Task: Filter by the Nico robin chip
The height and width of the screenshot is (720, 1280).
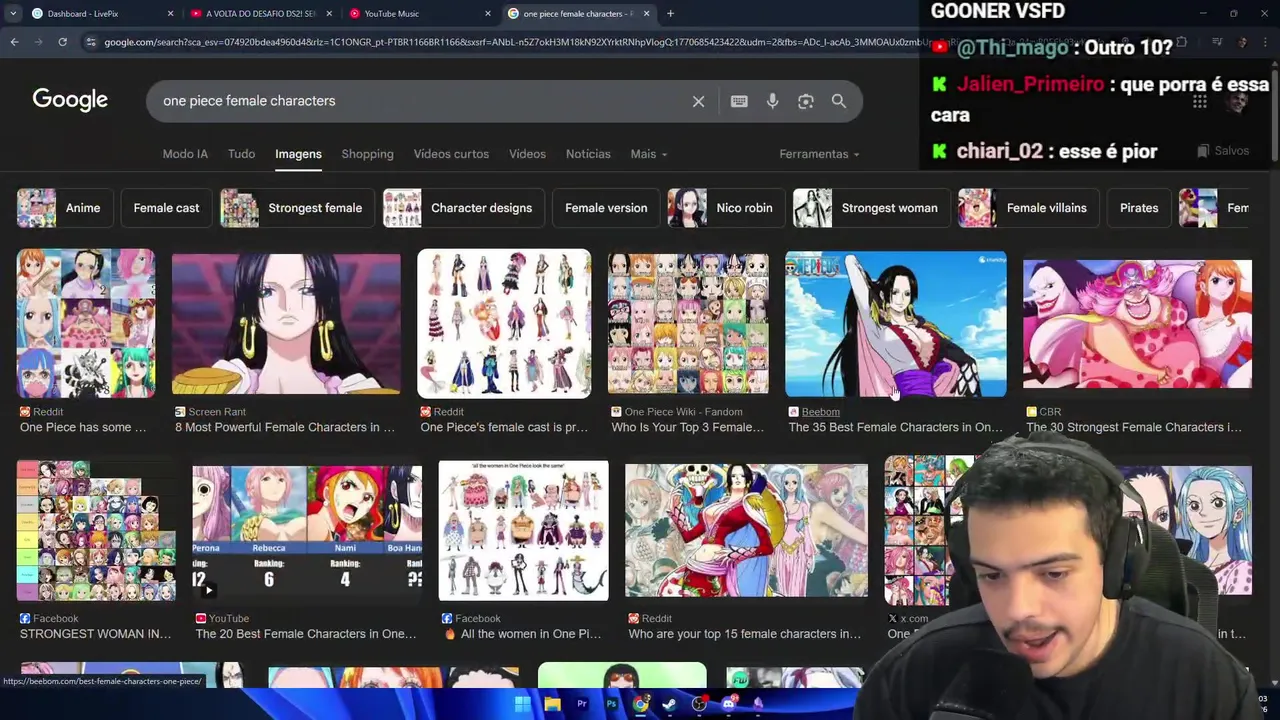Action: coord(726,208)
